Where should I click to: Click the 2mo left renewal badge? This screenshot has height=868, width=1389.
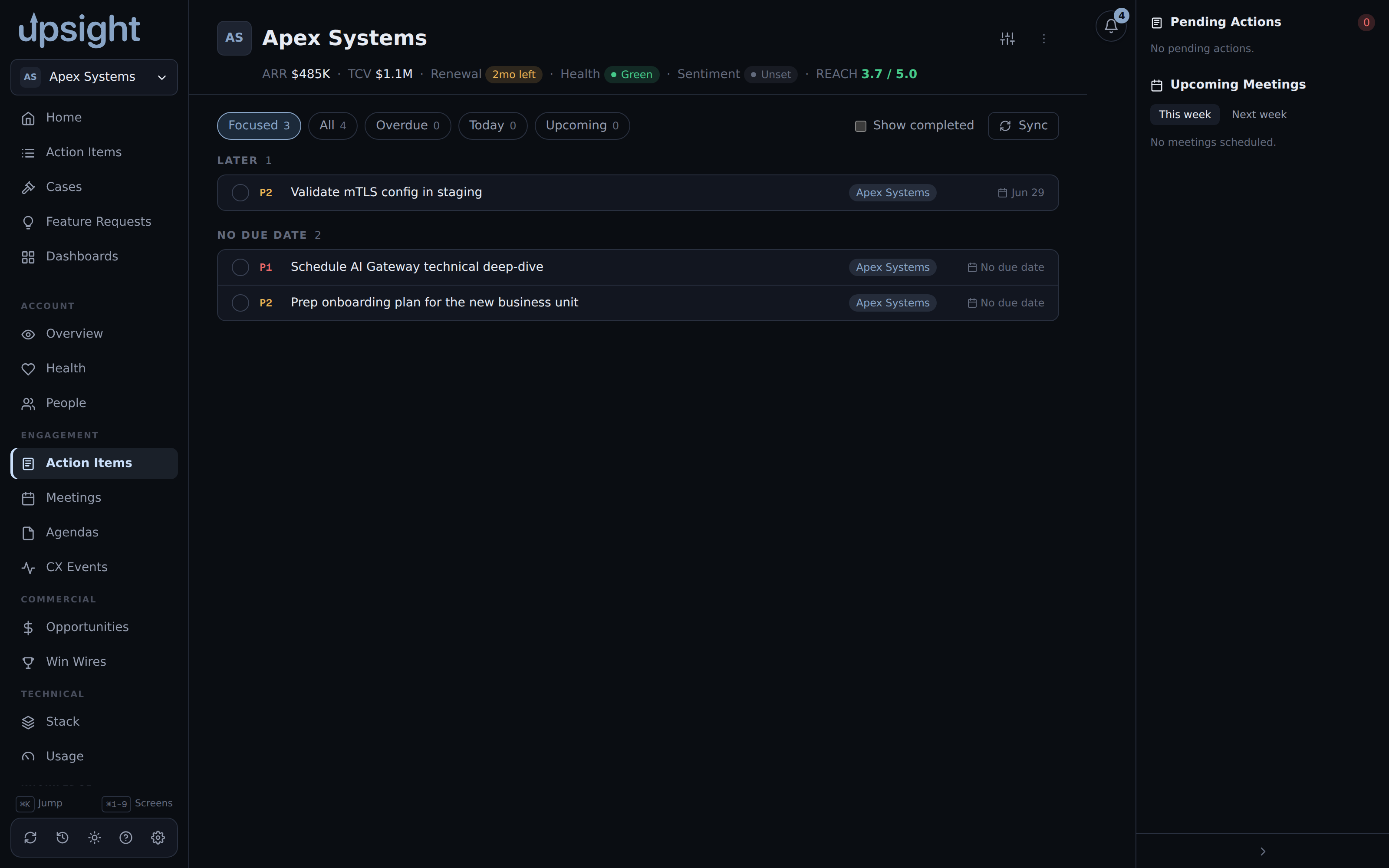(x=513, y=75)
